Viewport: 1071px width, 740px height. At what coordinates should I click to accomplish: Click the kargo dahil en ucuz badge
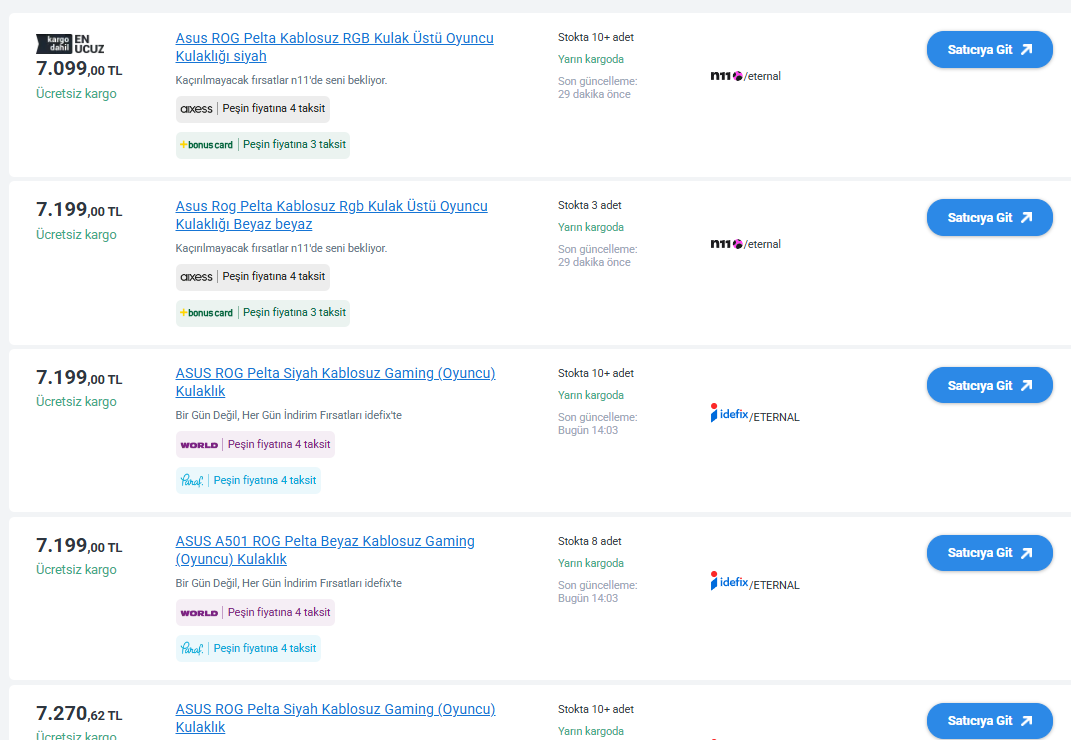(70, 44)
